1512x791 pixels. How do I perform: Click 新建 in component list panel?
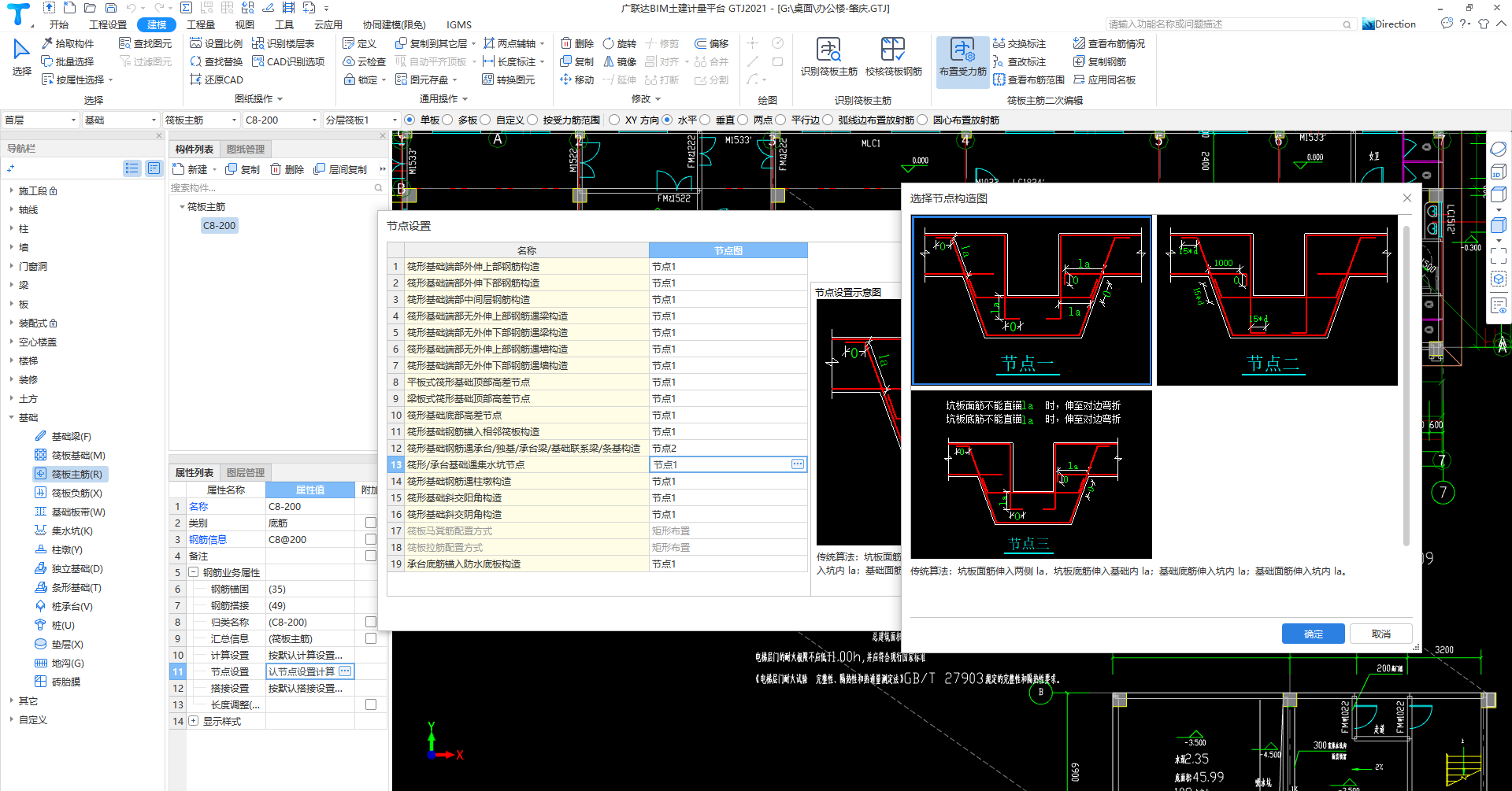coord(191,169)
